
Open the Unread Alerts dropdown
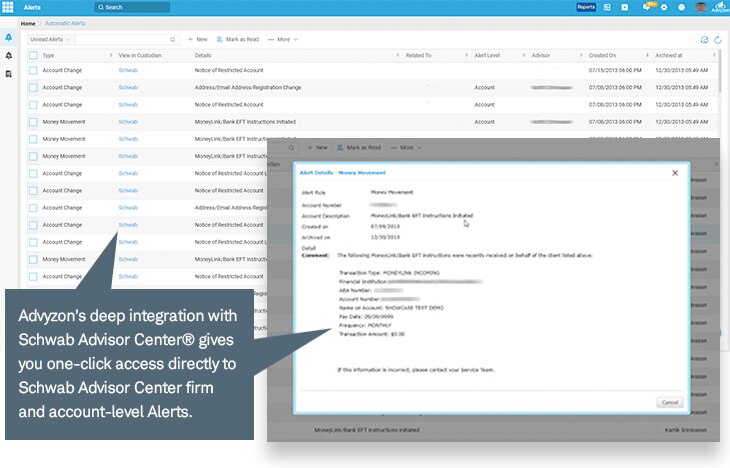click(50, 40)
